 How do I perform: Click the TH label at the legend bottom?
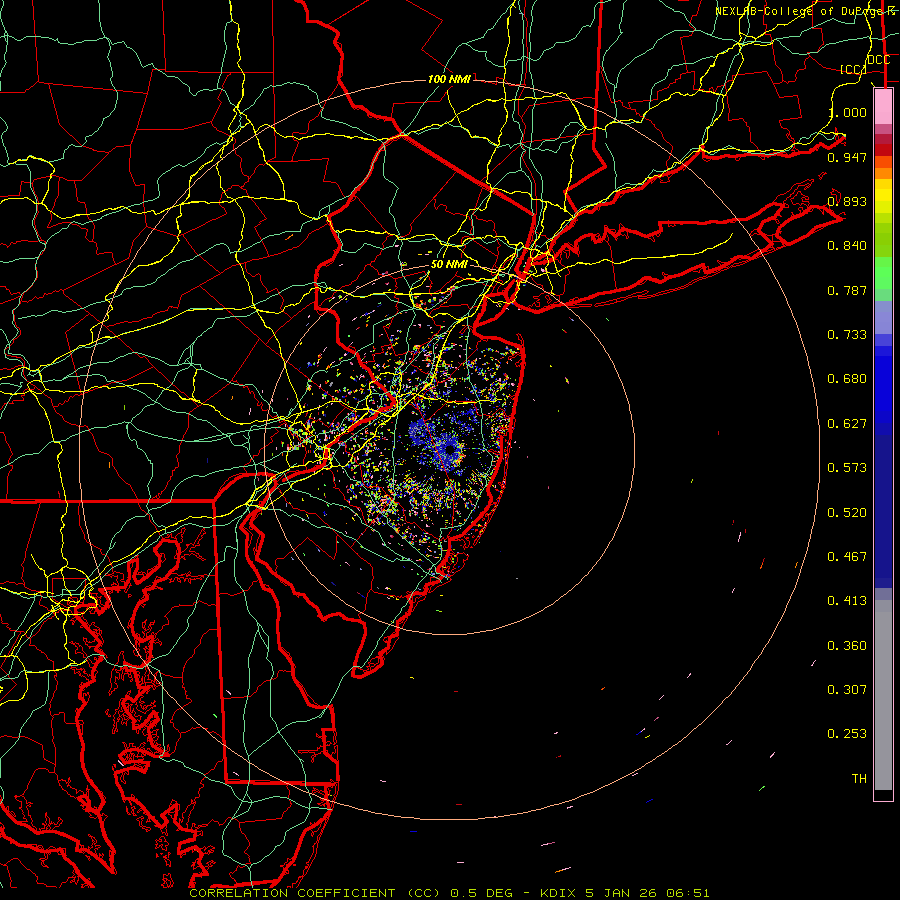[x=859, y=779]
